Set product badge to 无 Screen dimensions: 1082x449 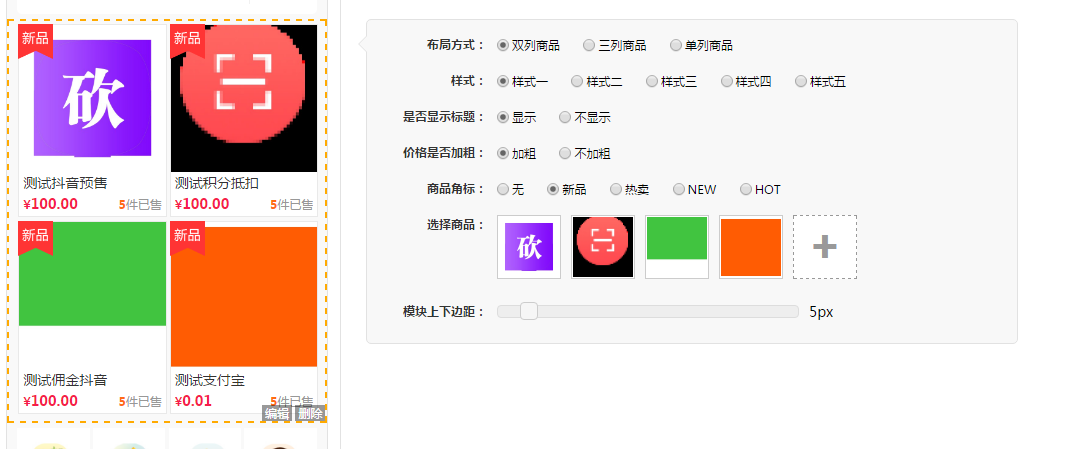click(502, 189)
